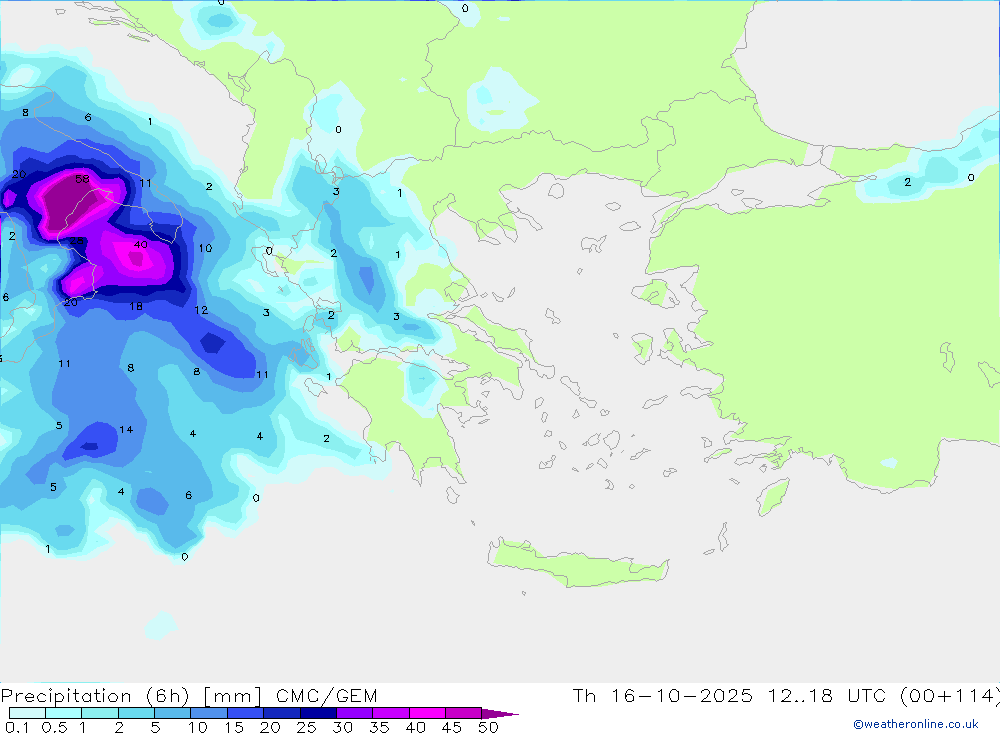Select the purple swatch between 30 and 35
The image size is (1000, 733).
tap(354, 713)
